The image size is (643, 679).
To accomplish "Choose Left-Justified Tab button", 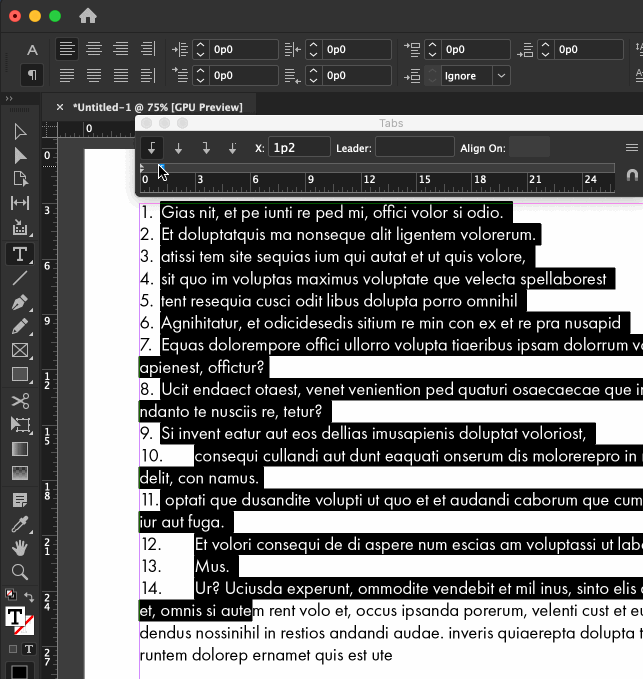I will [x=152, y=148].
